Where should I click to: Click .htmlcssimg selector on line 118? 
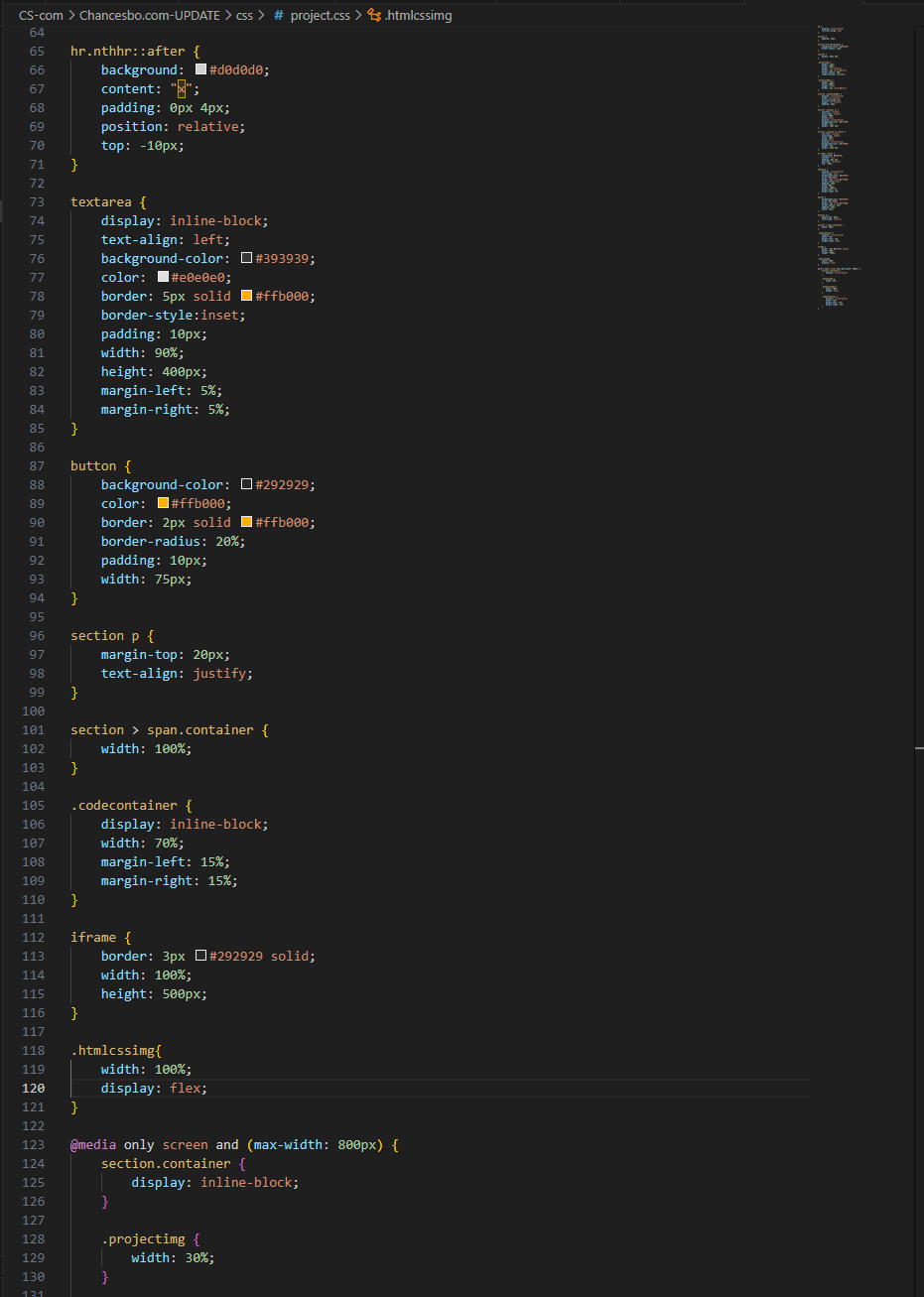pyautogui.click(x=112, y=1050)
